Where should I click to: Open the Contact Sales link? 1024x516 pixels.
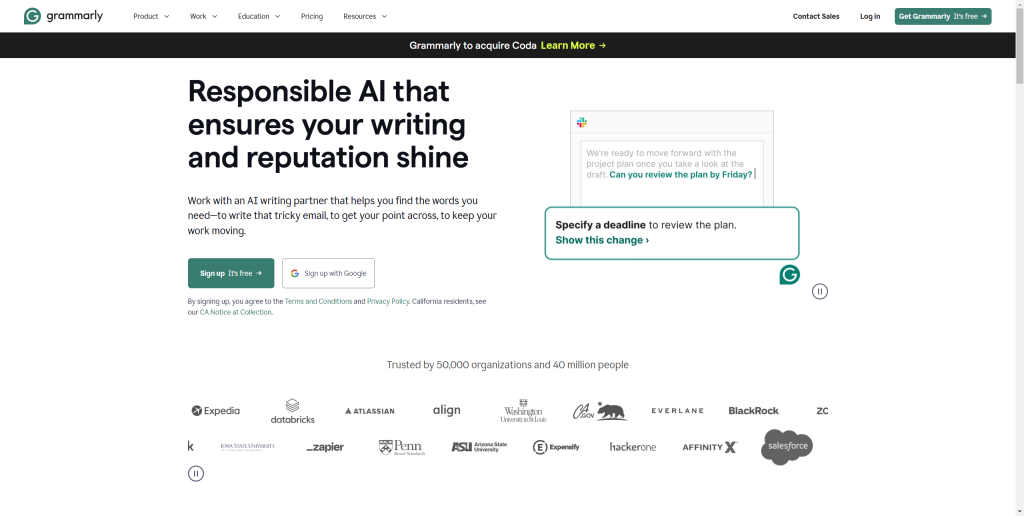[x=816, y=16]
